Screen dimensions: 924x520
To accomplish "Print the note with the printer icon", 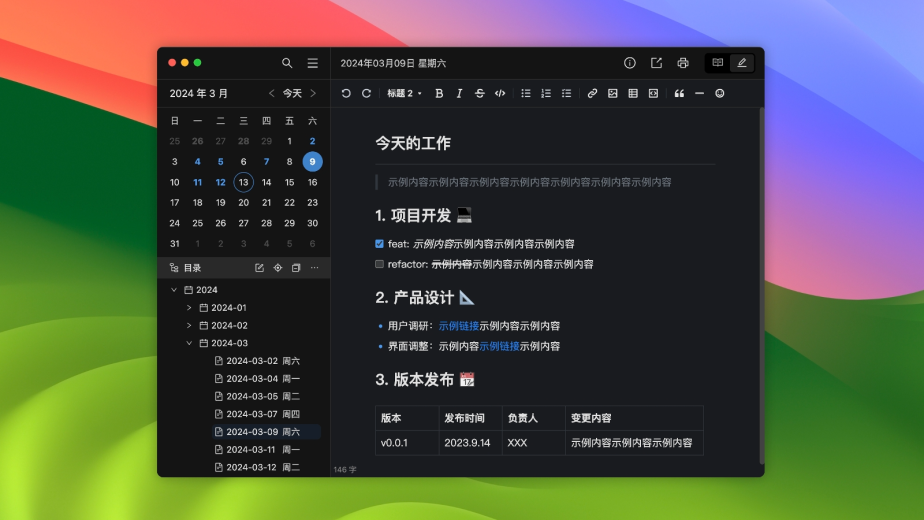I will [683, 63].
